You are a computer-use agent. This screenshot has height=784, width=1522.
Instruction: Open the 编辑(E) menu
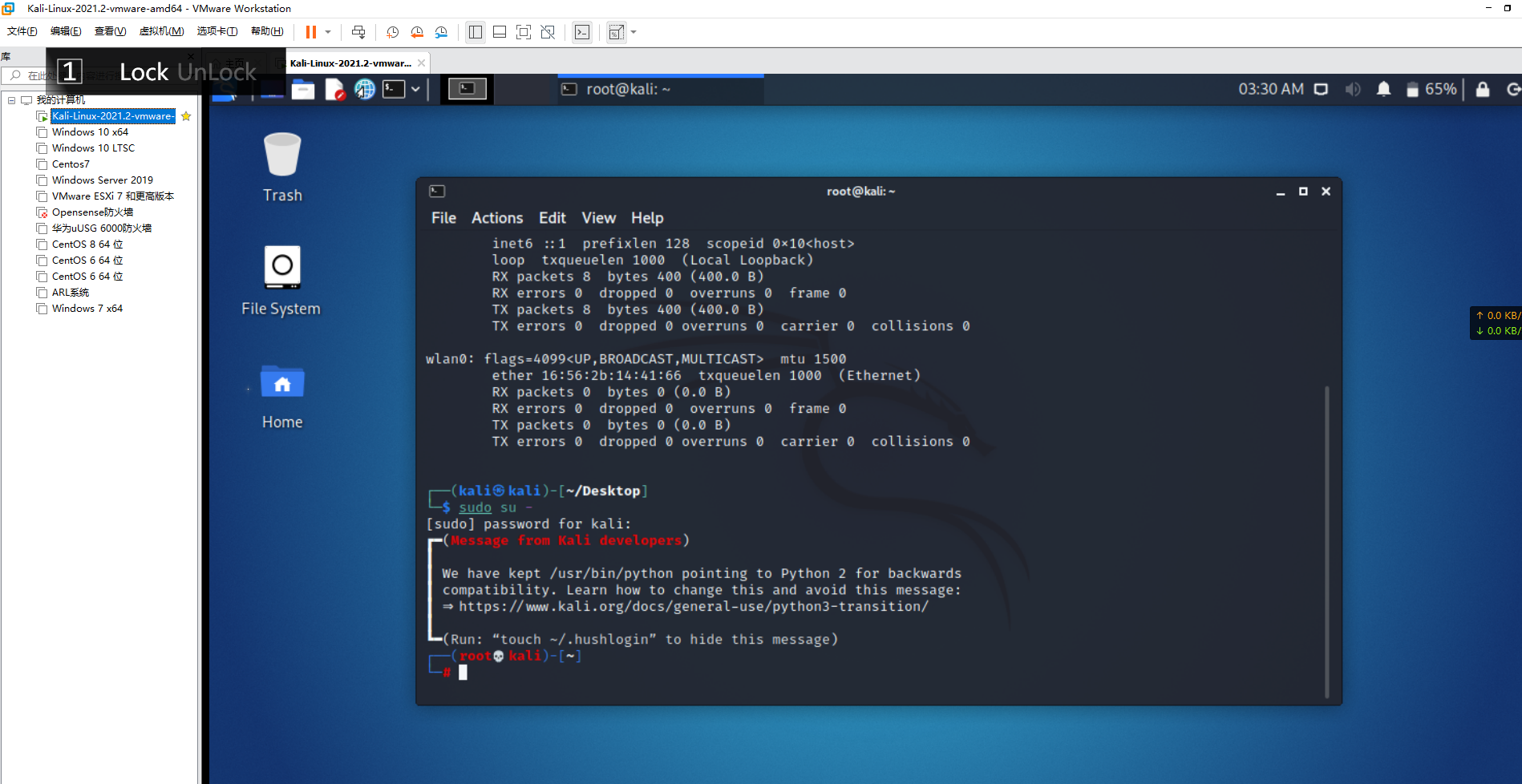pos(66,31)
